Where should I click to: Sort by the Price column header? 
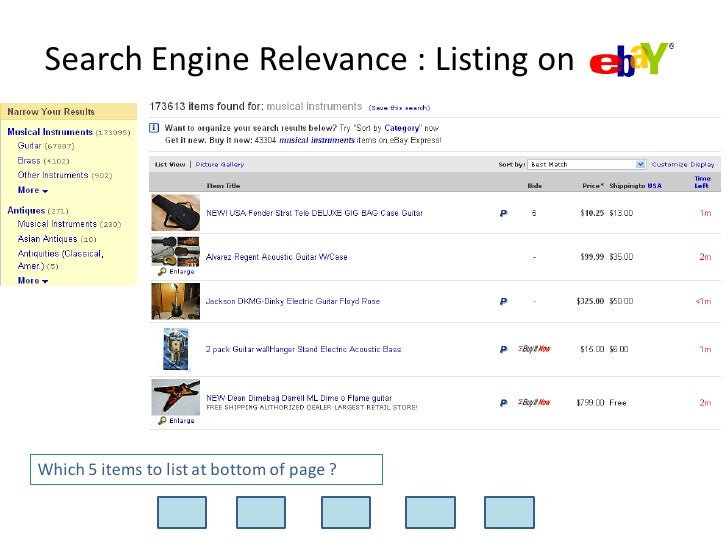(x=593, y=186)
